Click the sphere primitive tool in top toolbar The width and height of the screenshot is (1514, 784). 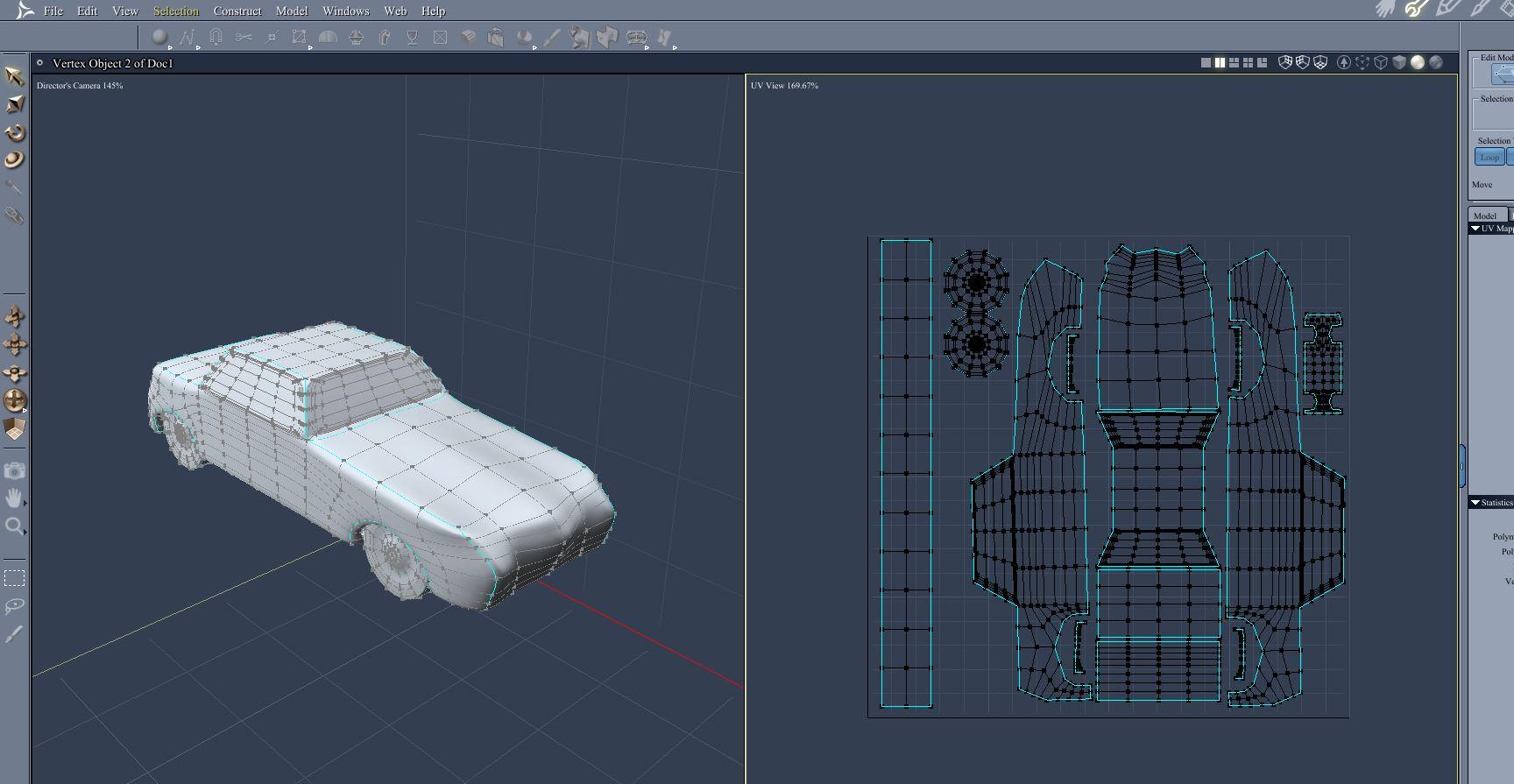coord(159,37)
